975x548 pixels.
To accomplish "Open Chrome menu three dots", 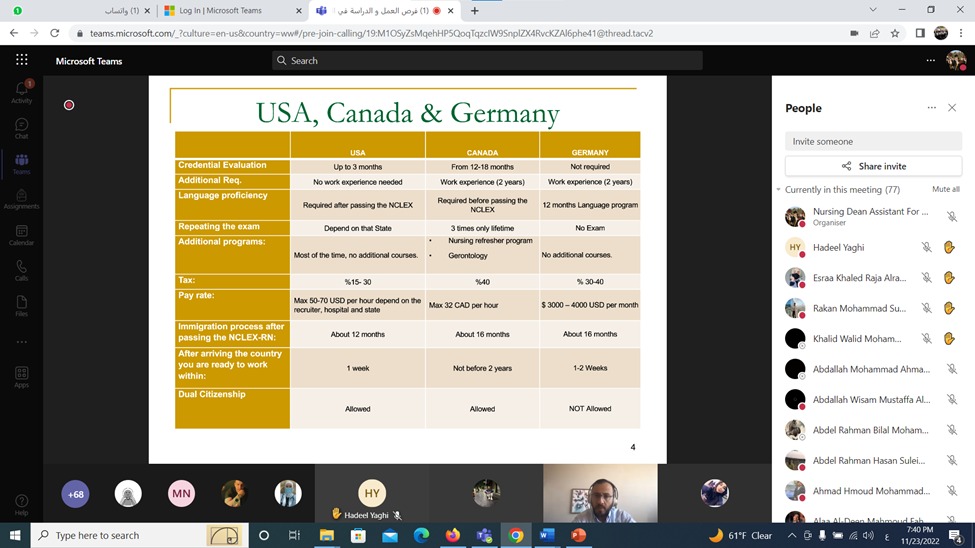I will pos(961,34).
